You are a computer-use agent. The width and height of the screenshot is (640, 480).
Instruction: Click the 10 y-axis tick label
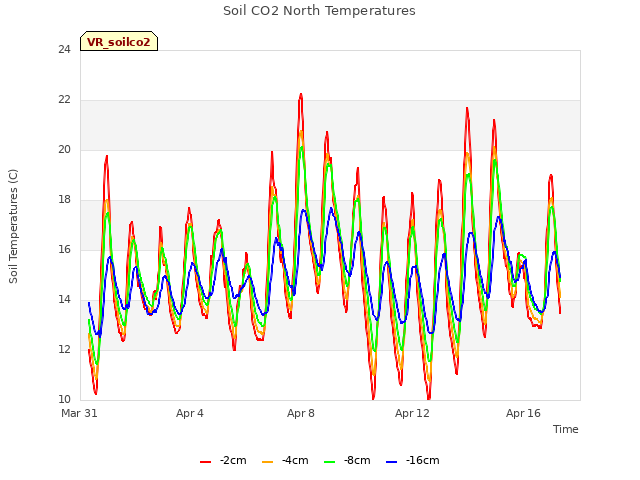click(x=64, y=399)
